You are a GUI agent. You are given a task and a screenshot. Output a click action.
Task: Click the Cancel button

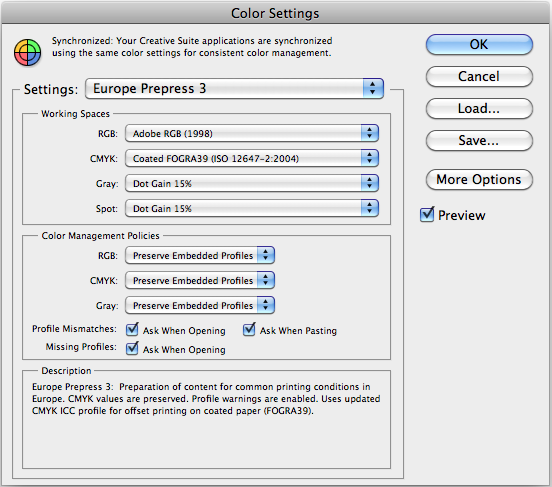pos(479,76)
